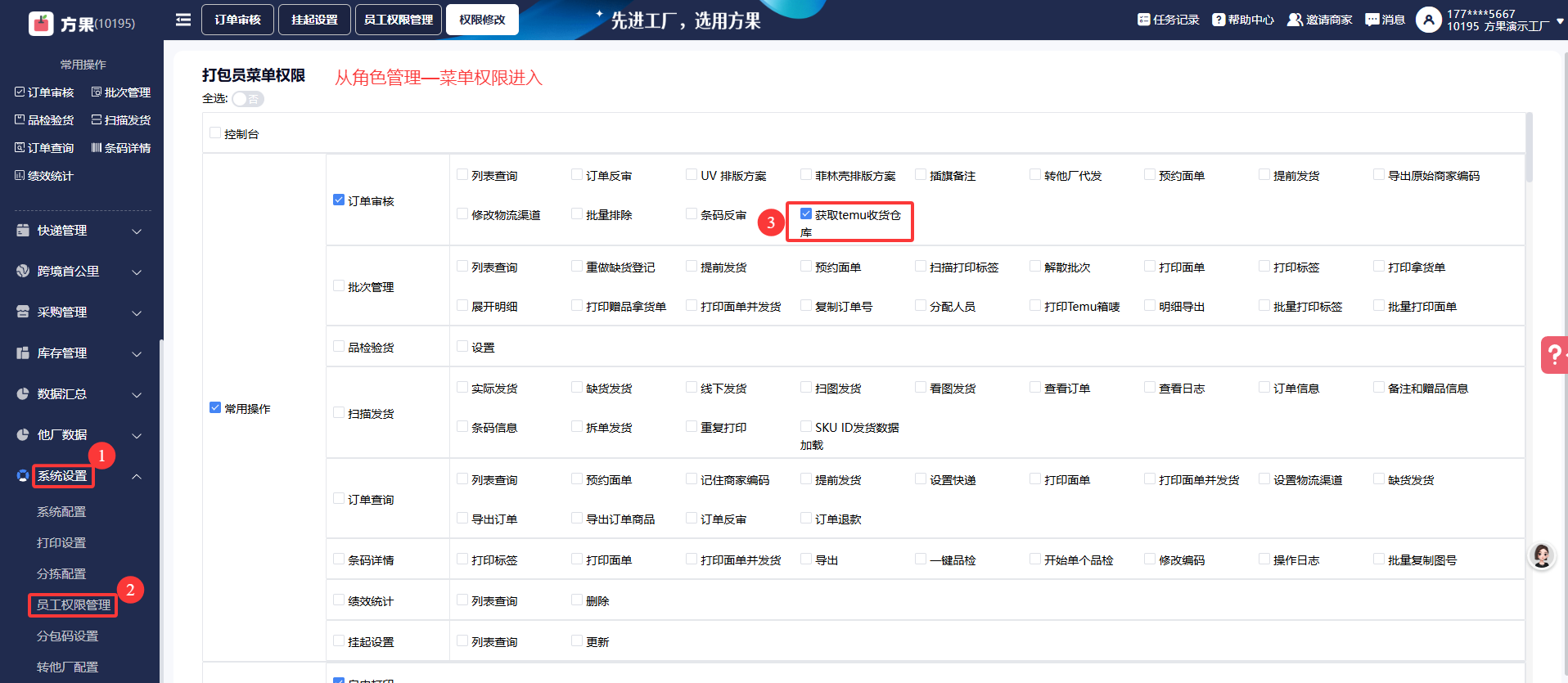Click the 采购管理 sidebar icon

(23, 312)
